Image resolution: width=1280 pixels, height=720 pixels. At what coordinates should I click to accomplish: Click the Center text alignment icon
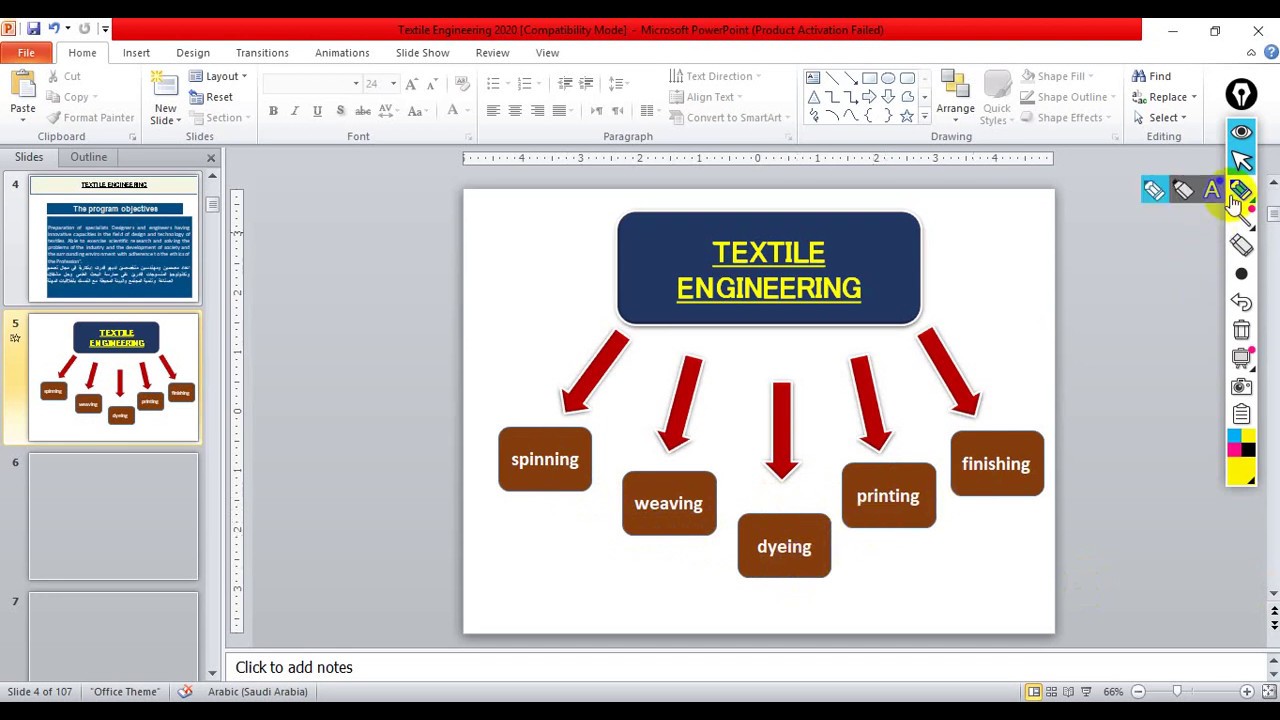[515, 110]
